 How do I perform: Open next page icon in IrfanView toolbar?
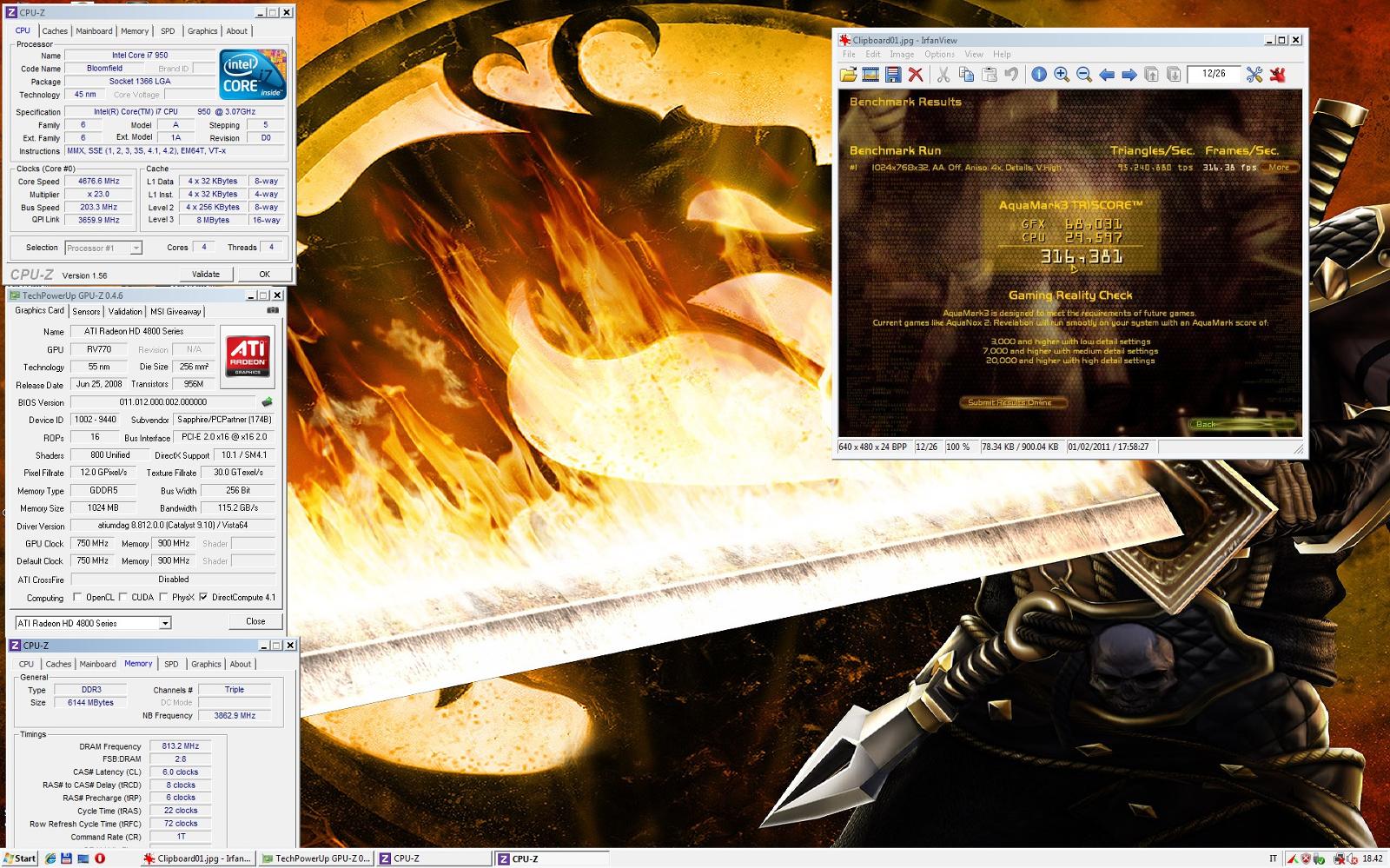coord(1174,75)
